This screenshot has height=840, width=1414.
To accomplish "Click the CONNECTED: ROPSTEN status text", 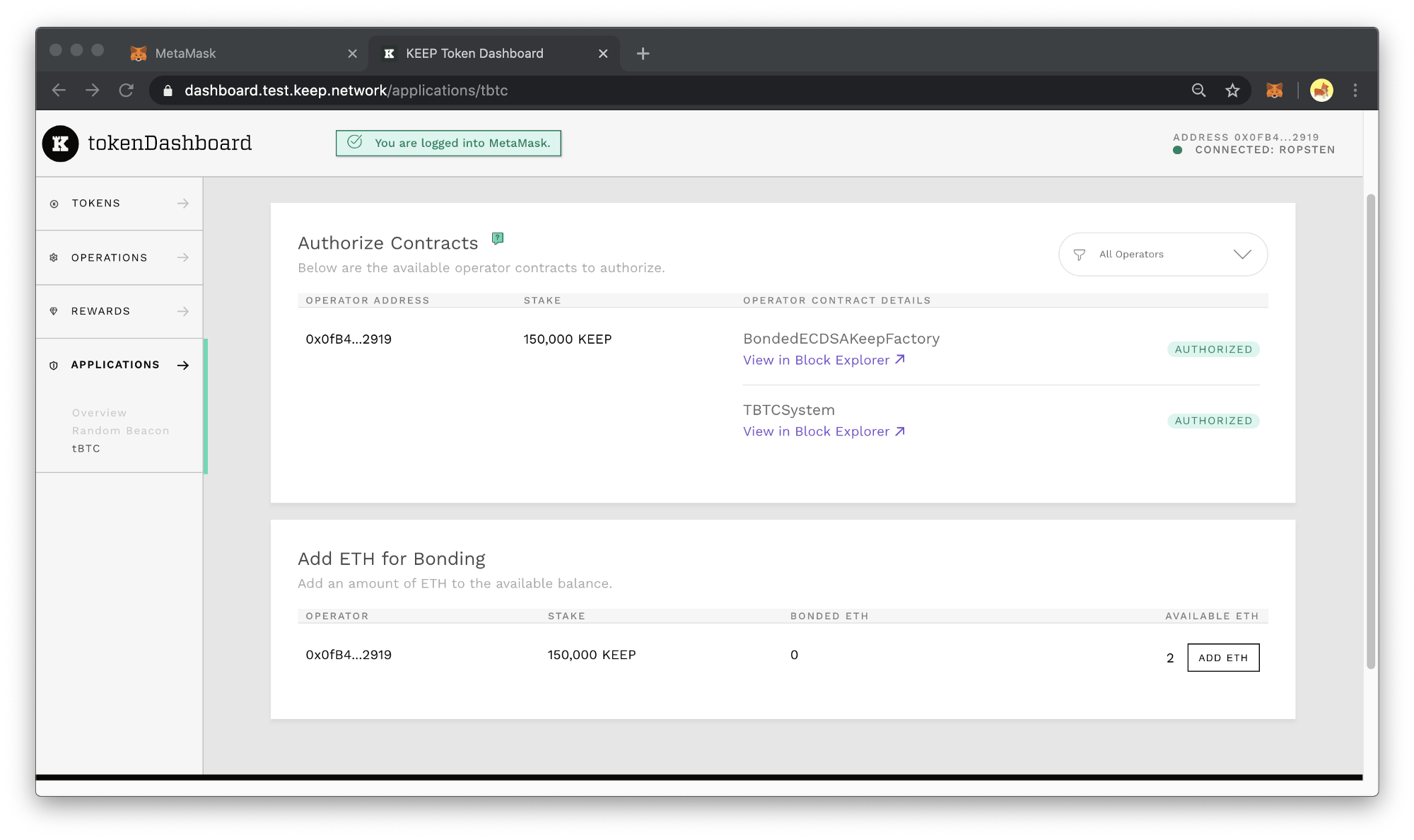I will tap(1265, 150).
